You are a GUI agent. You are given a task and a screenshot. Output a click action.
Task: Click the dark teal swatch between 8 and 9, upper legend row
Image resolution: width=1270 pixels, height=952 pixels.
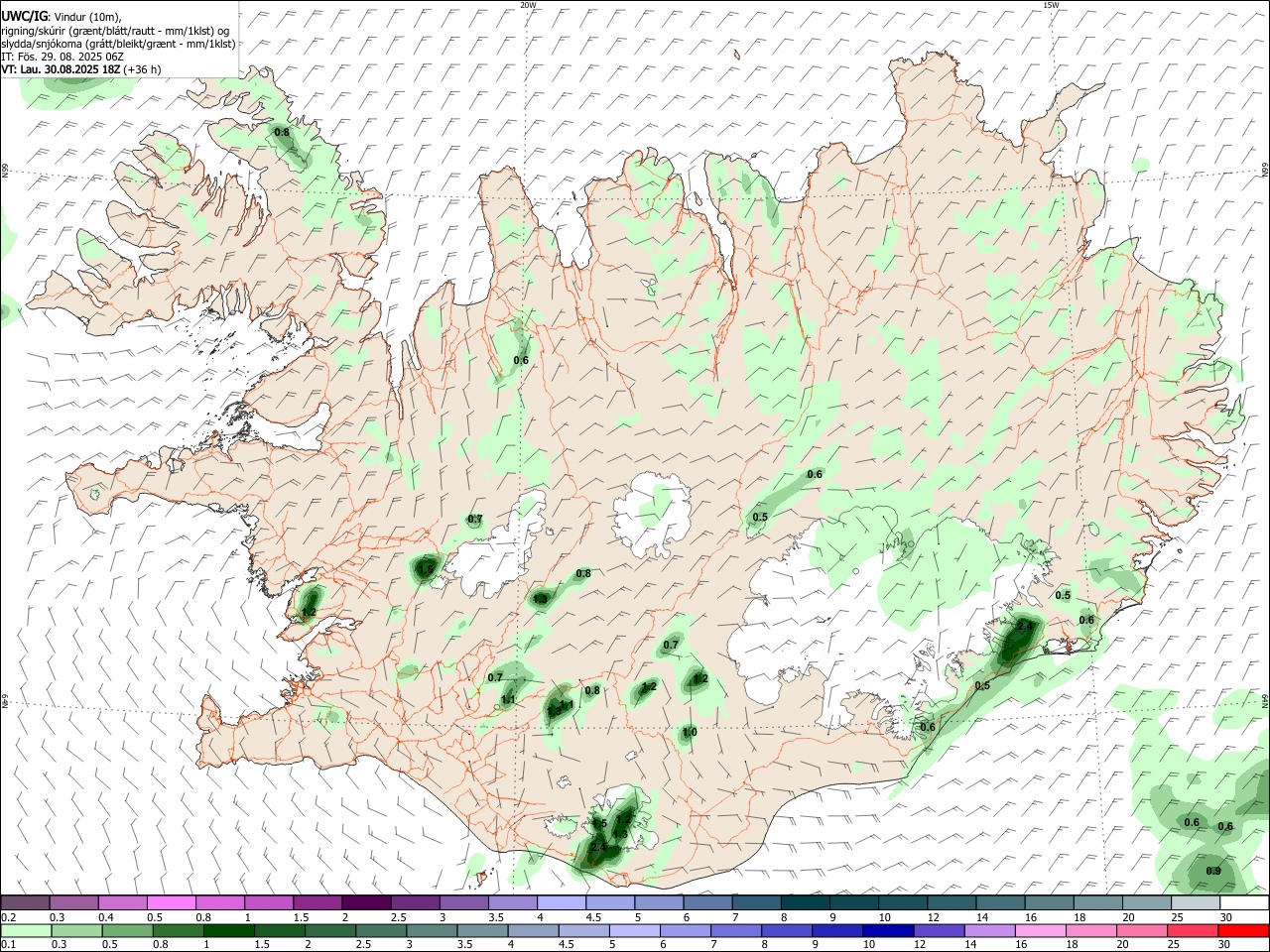coord(804,902)
